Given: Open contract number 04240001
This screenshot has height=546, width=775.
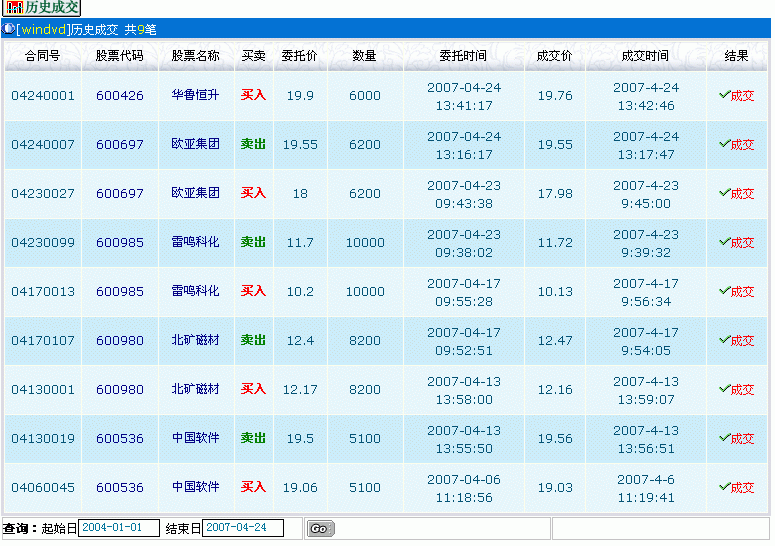Looking at the screenshot, I should [43, 96].
